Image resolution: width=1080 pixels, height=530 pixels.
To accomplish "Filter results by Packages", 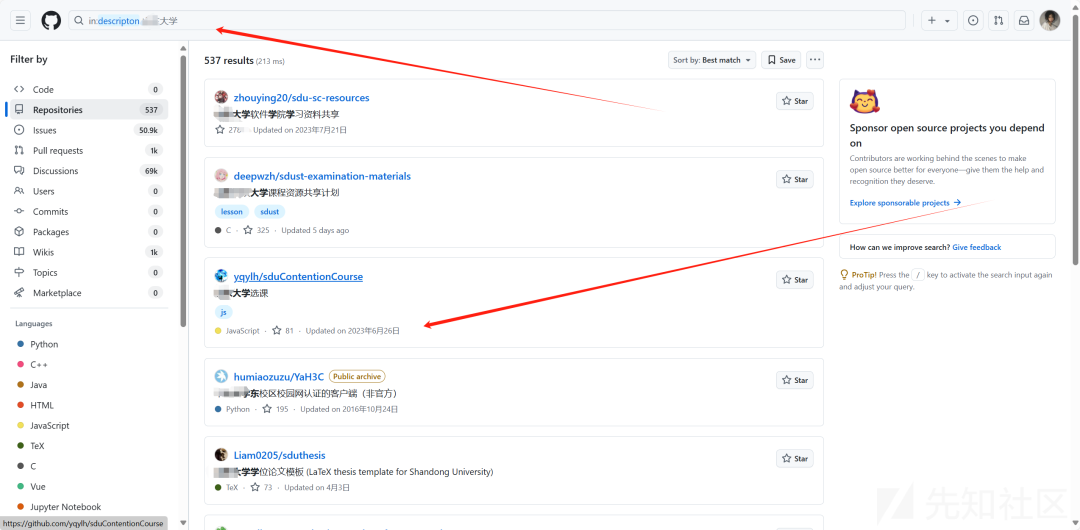I will coord(89,232).
